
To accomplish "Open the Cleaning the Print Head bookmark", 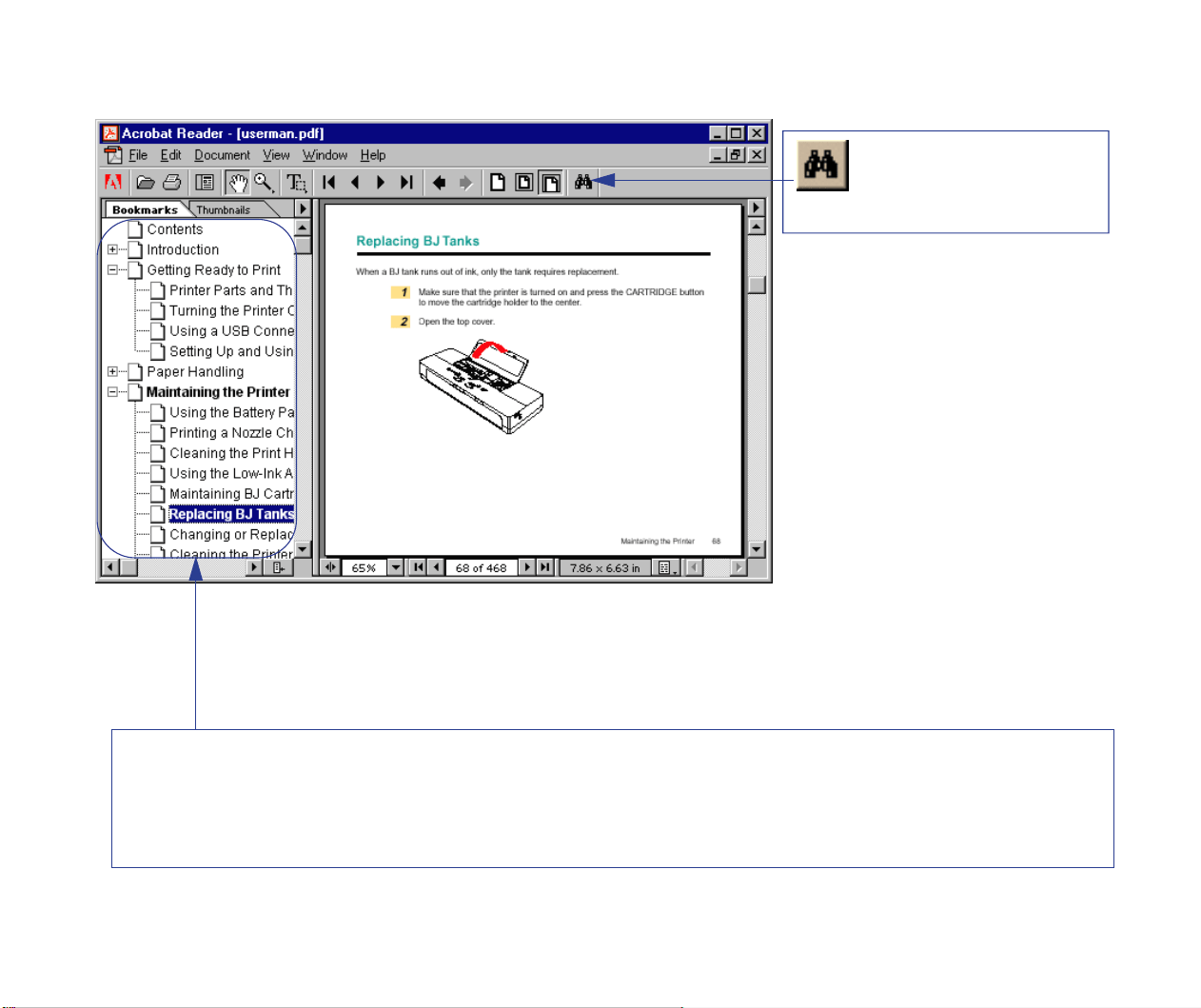I will click(x=232, y=453).
